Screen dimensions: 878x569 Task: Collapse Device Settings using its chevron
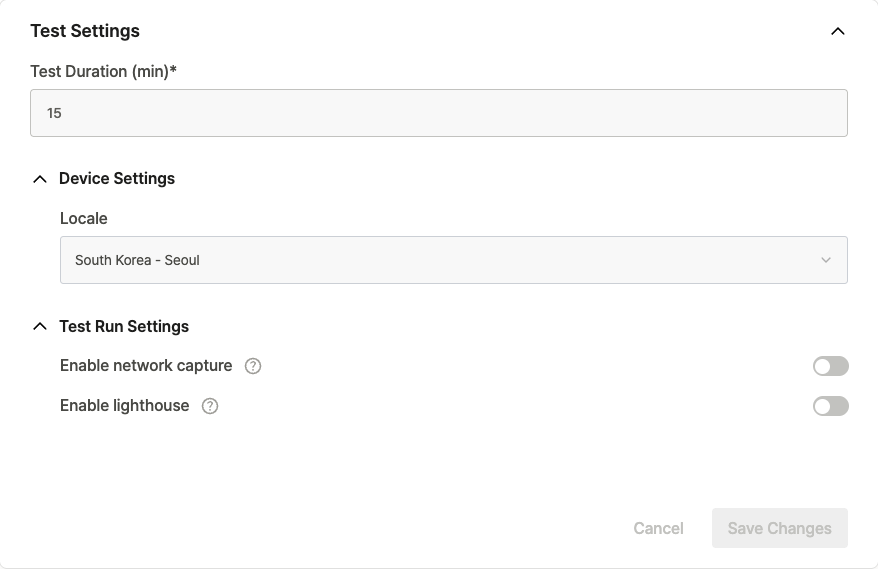point(40,179)
